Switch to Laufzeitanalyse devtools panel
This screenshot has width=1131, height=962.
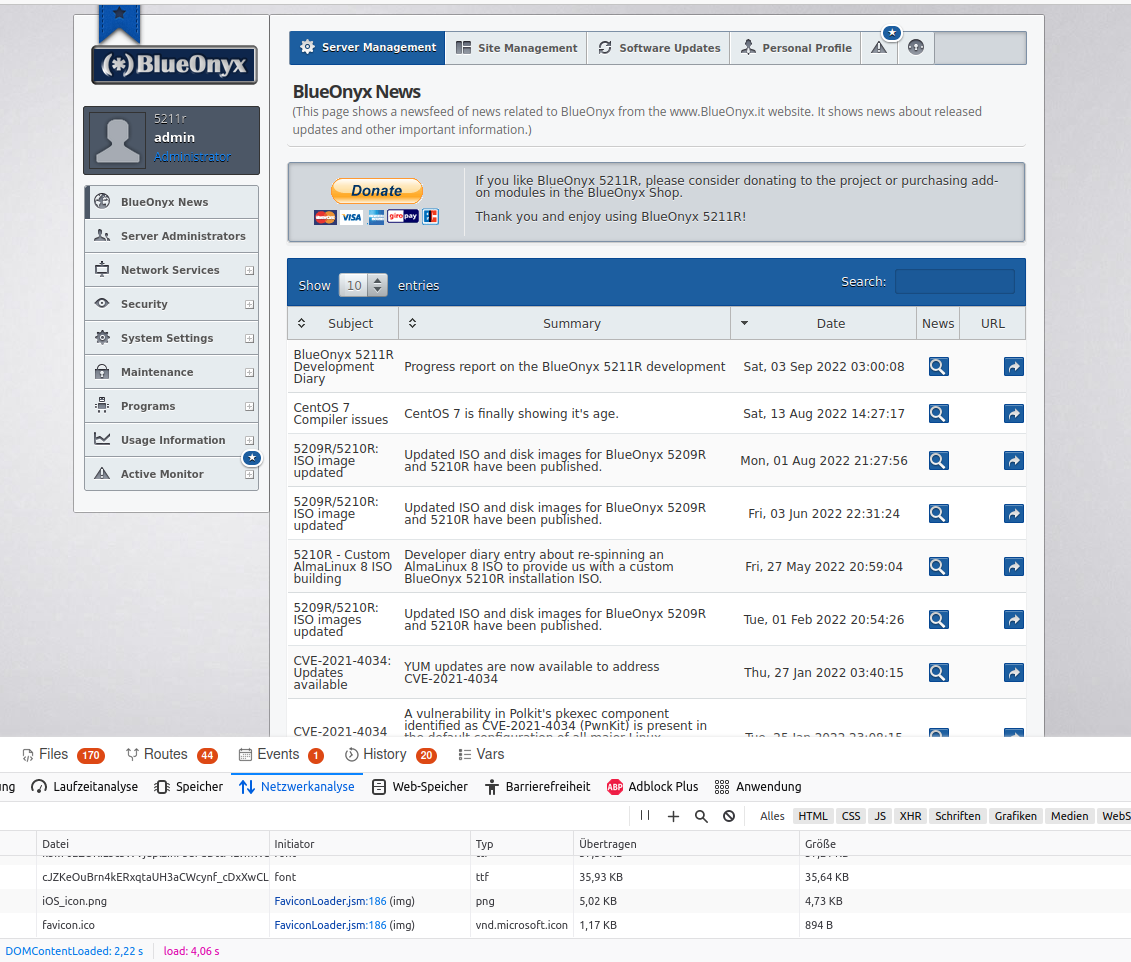point(84,787)
